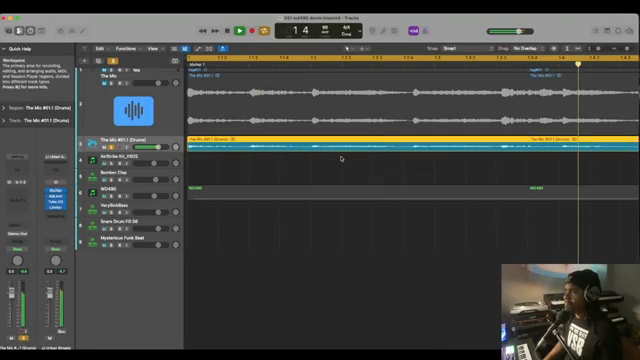Click the horizontal auto zoom button
The image size is (640, 360).
578,49
